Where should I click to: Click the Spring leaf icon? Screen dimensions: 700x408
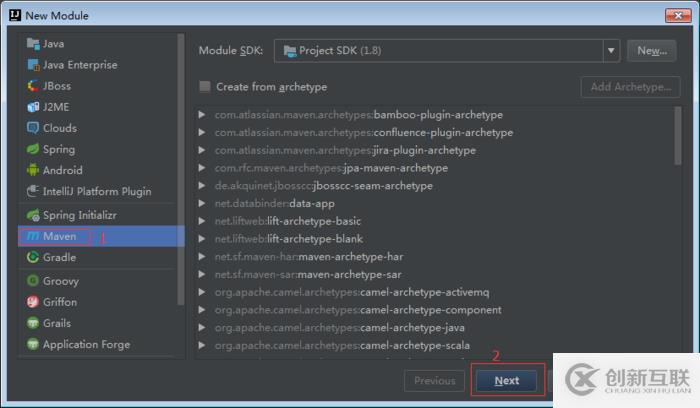coord(33,149)
